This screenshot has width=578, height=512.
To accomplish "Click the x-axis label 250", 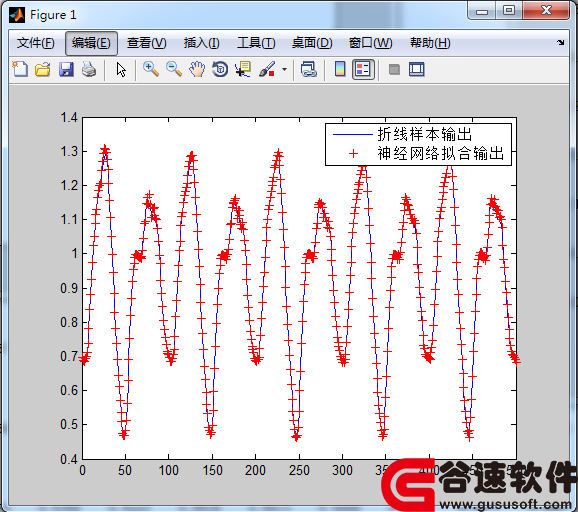I will click(x=299, y=470).
